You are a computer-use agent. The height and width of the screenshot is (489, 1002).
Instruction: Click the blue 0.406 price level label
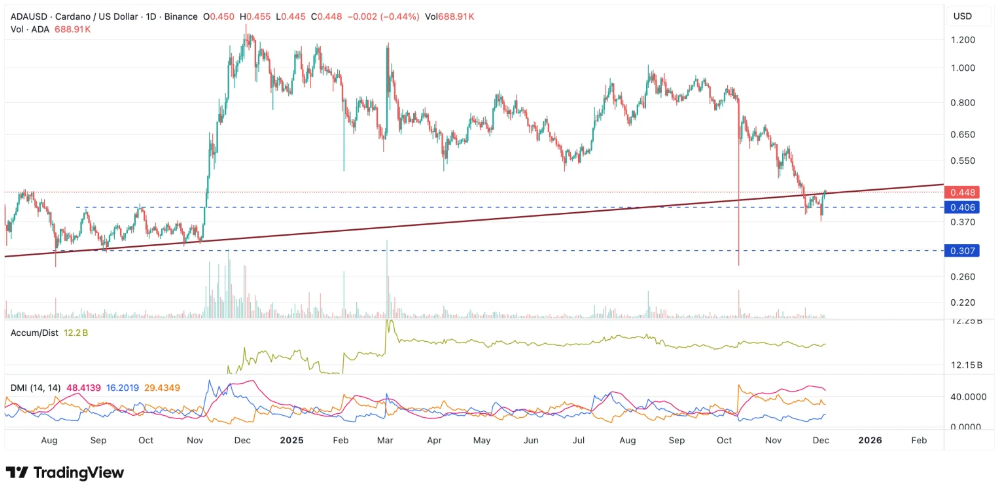964,207
